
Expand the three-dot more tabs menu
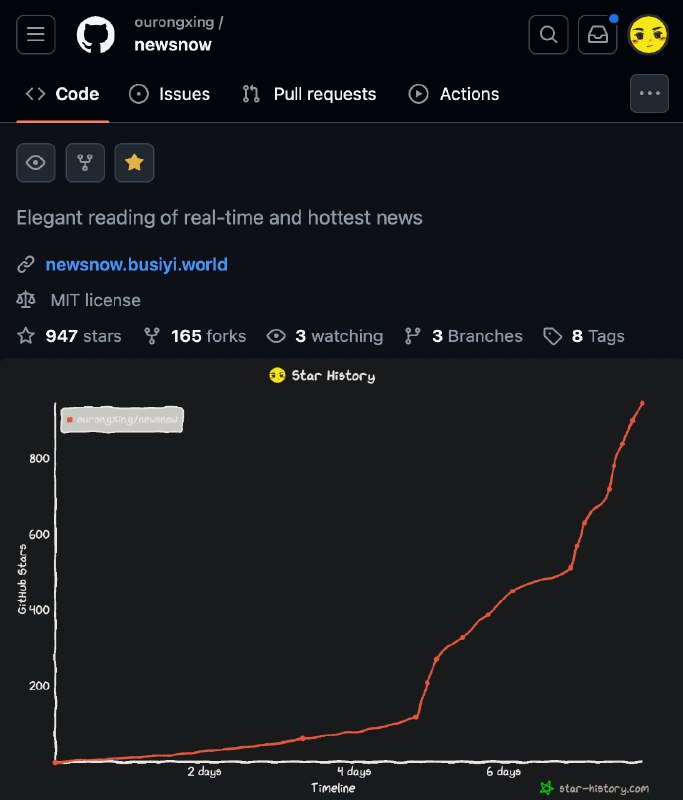point(649,93)
